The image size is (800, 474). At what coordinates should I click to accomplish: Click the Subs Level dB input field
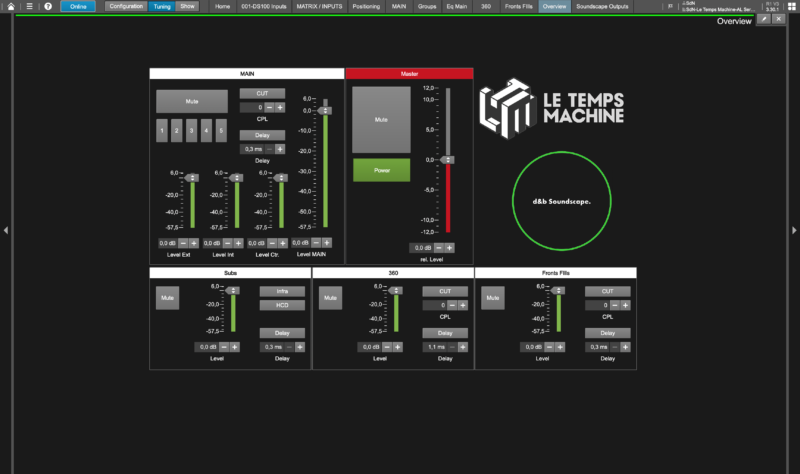coord(206,347)
